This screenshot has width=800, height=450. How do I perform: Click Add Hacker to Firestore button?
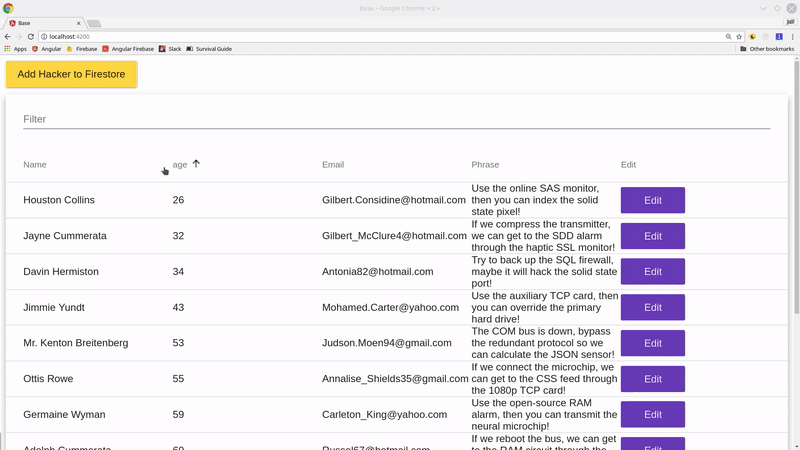tap(71, 75)
